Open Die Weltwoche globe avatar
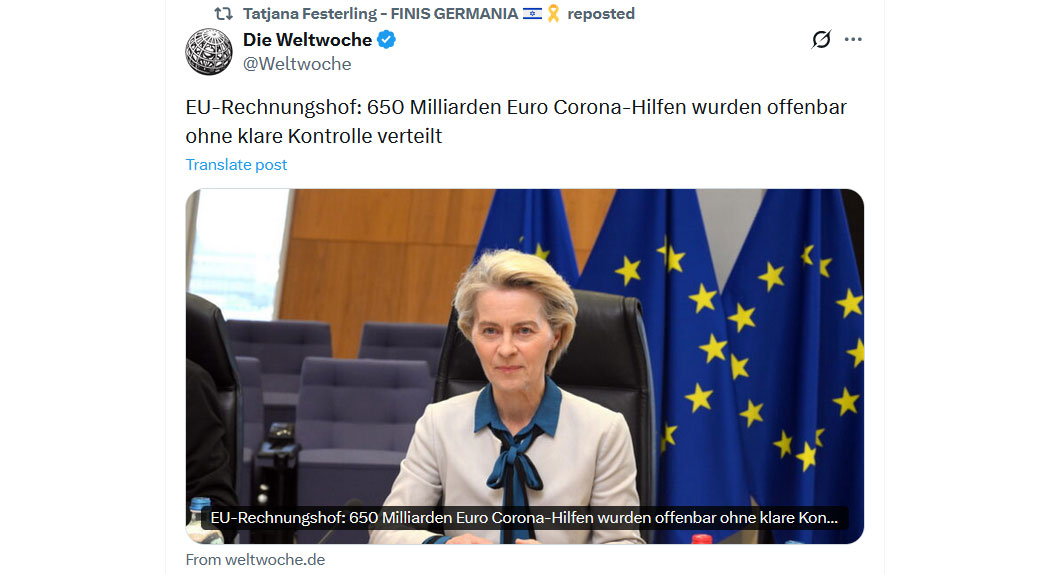 click(209, 52)
